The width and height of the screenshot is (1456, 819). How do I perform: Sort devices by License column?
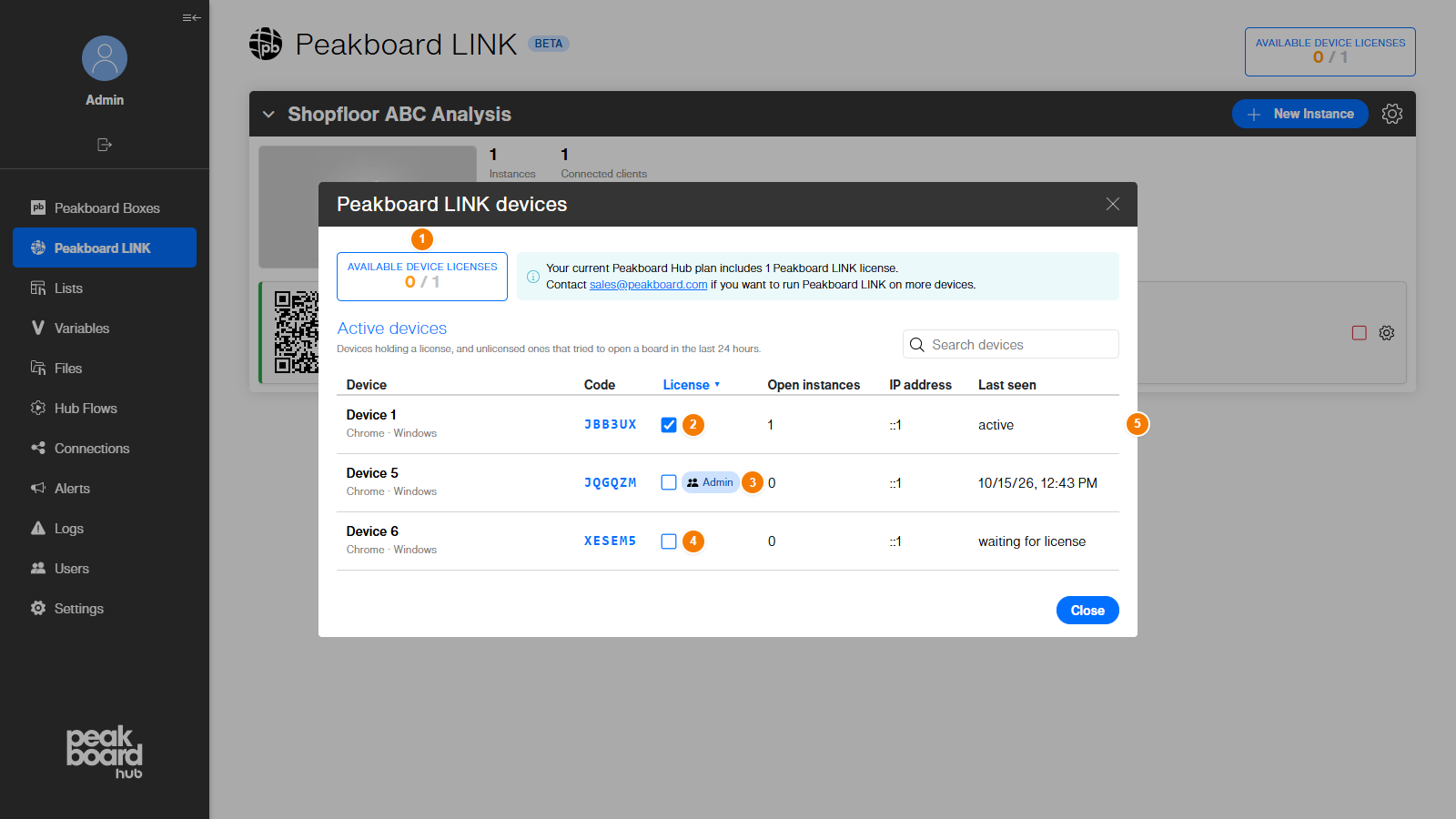[692, 385]
